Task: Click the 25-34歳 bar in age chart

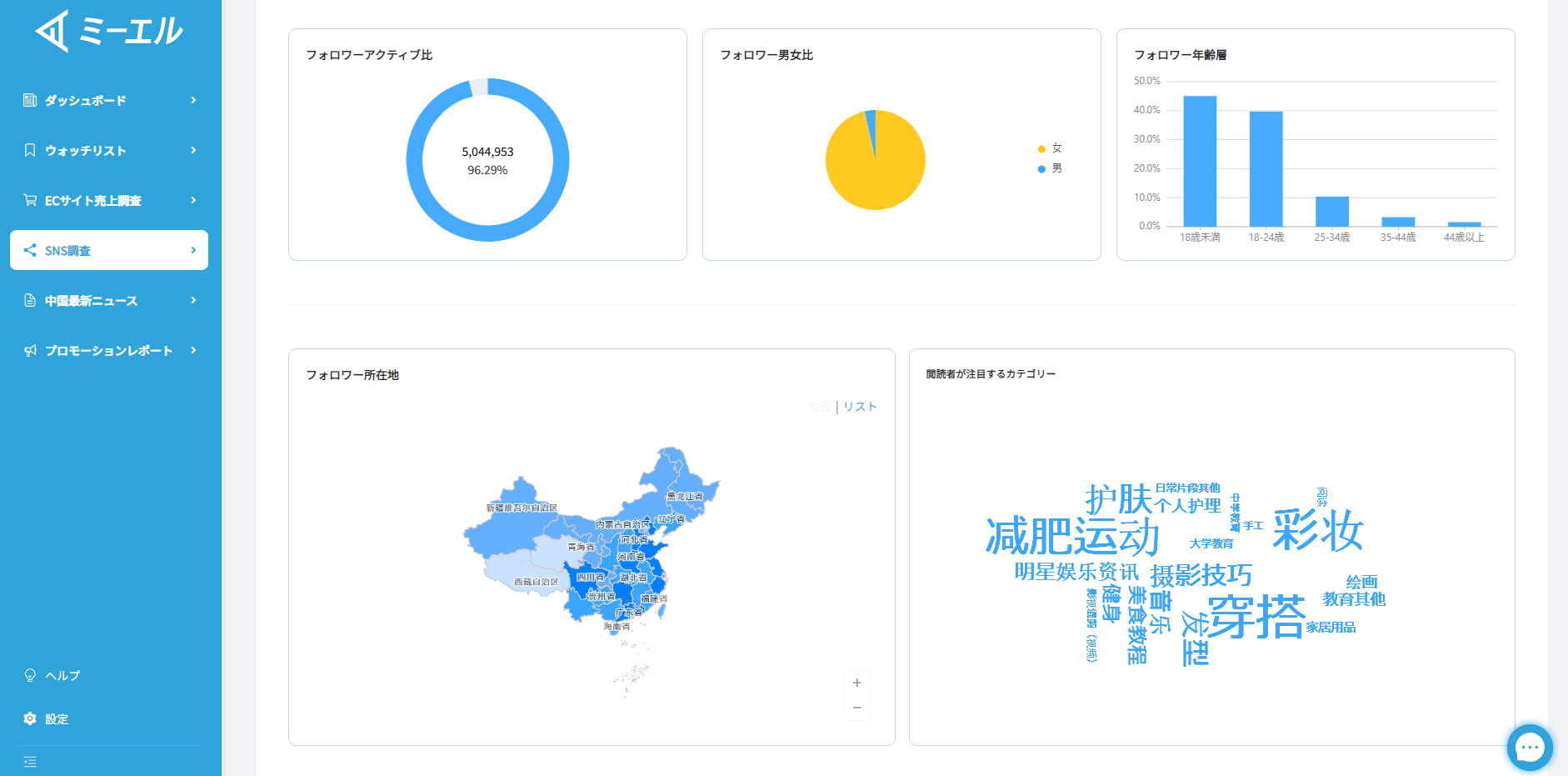Action: pos(1331,212)
